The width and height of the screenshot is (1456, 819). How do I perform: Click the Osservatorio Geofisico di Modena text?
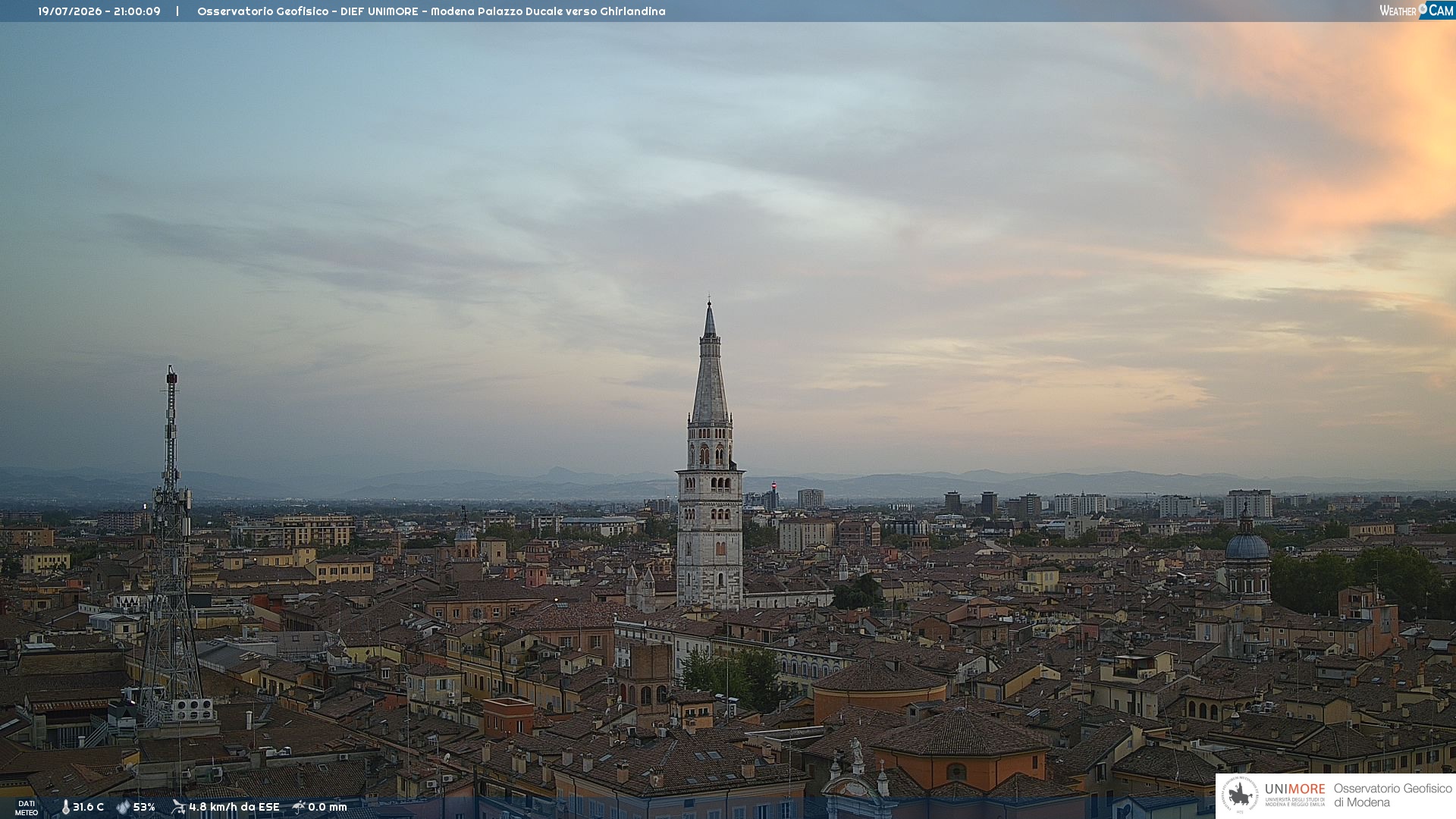(x=1392, y=795)
